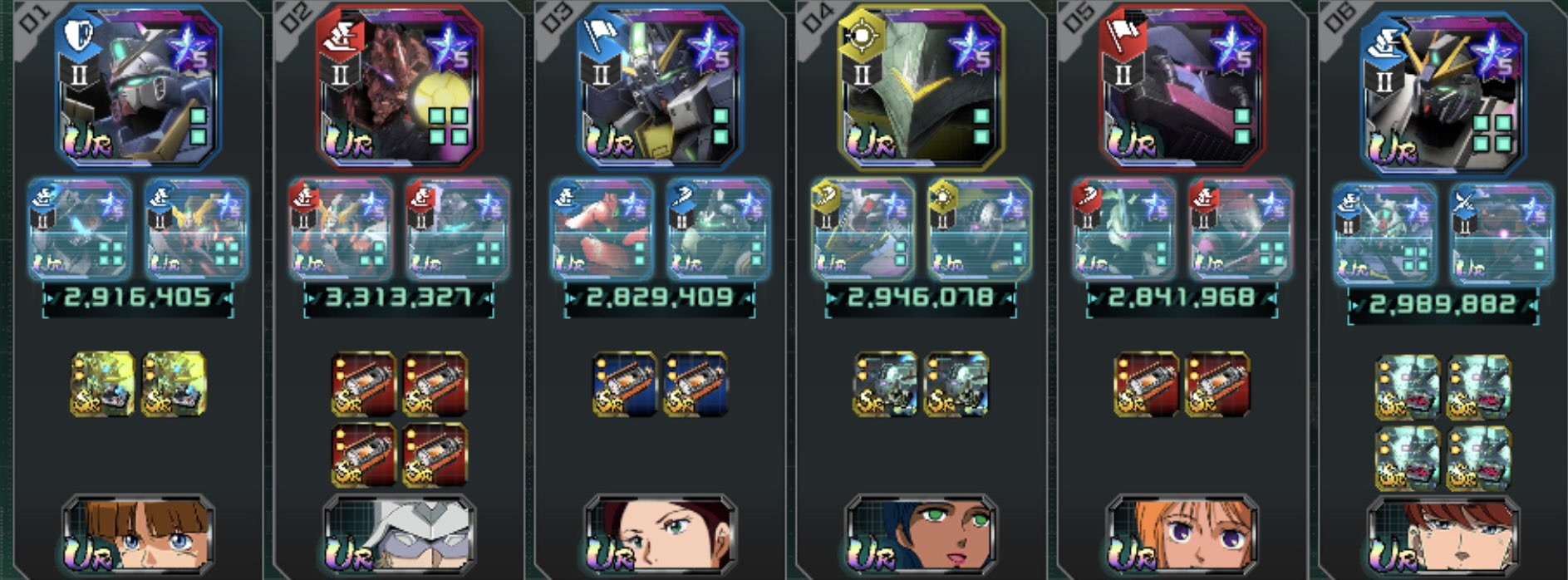Select squad 05 orange-haired pilot portrait
1568x580 pixels.
tap(1182, 535)
